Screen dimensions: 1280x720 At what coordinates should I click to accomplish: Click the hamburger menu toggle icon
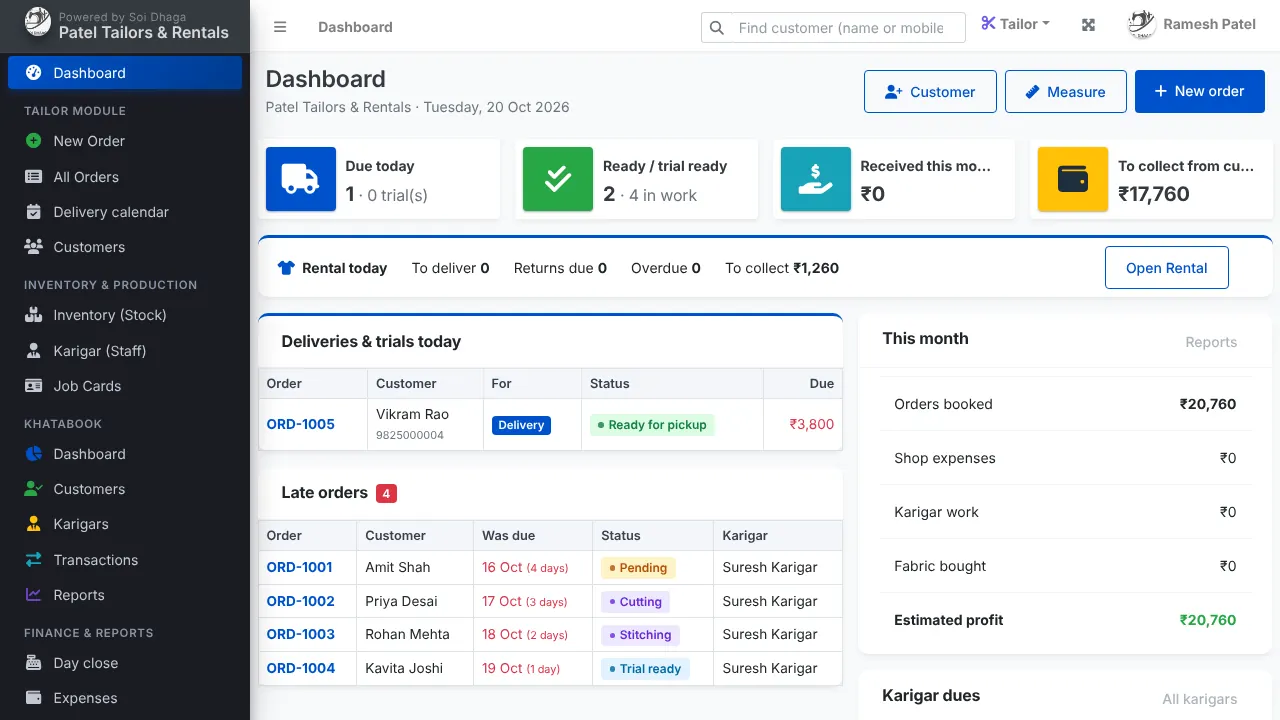[280, 27]
